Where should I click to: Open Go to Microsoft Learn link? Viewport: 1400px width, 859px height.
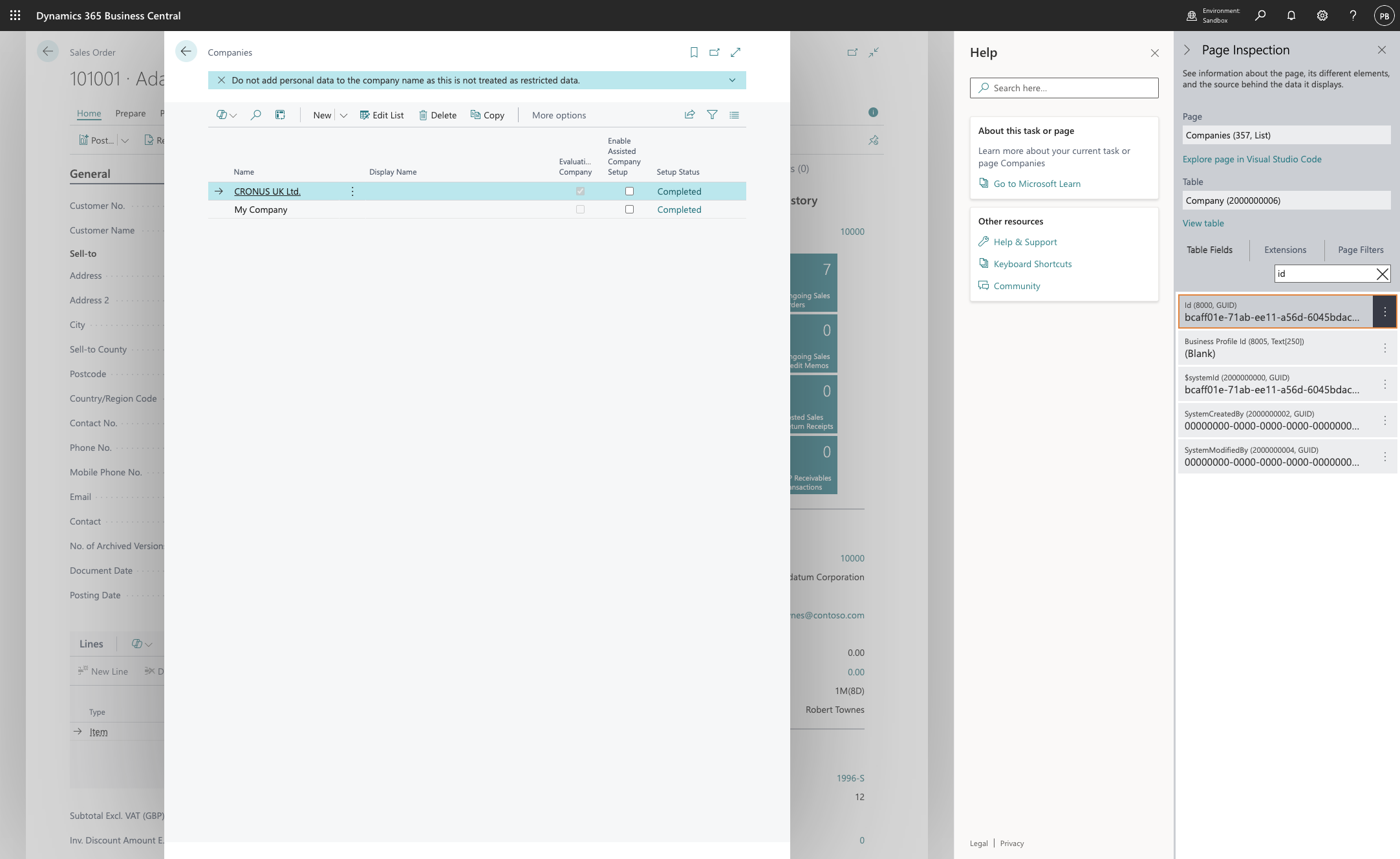(x=1037, y=184)
